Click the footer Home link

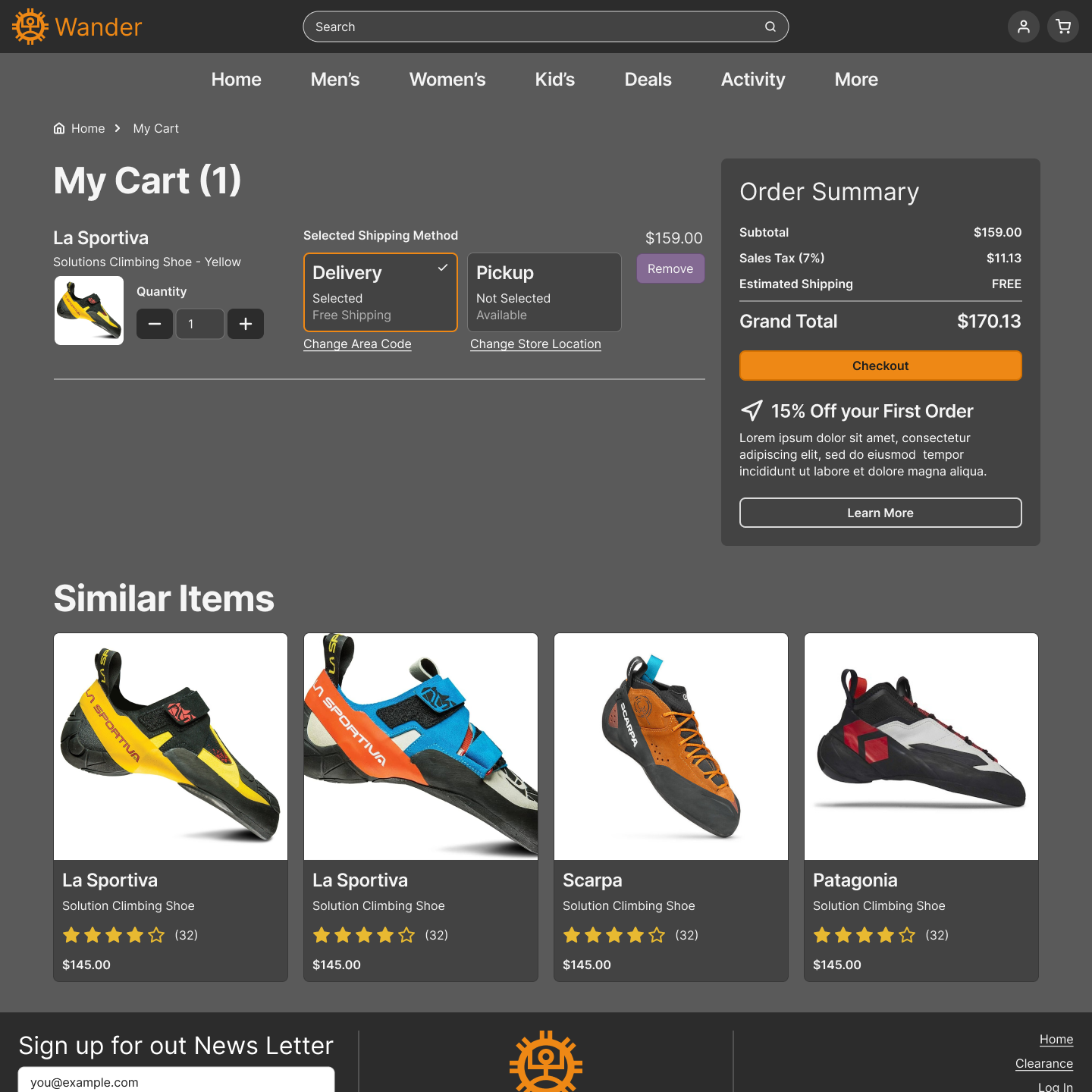click(x=1056, y=1040)
